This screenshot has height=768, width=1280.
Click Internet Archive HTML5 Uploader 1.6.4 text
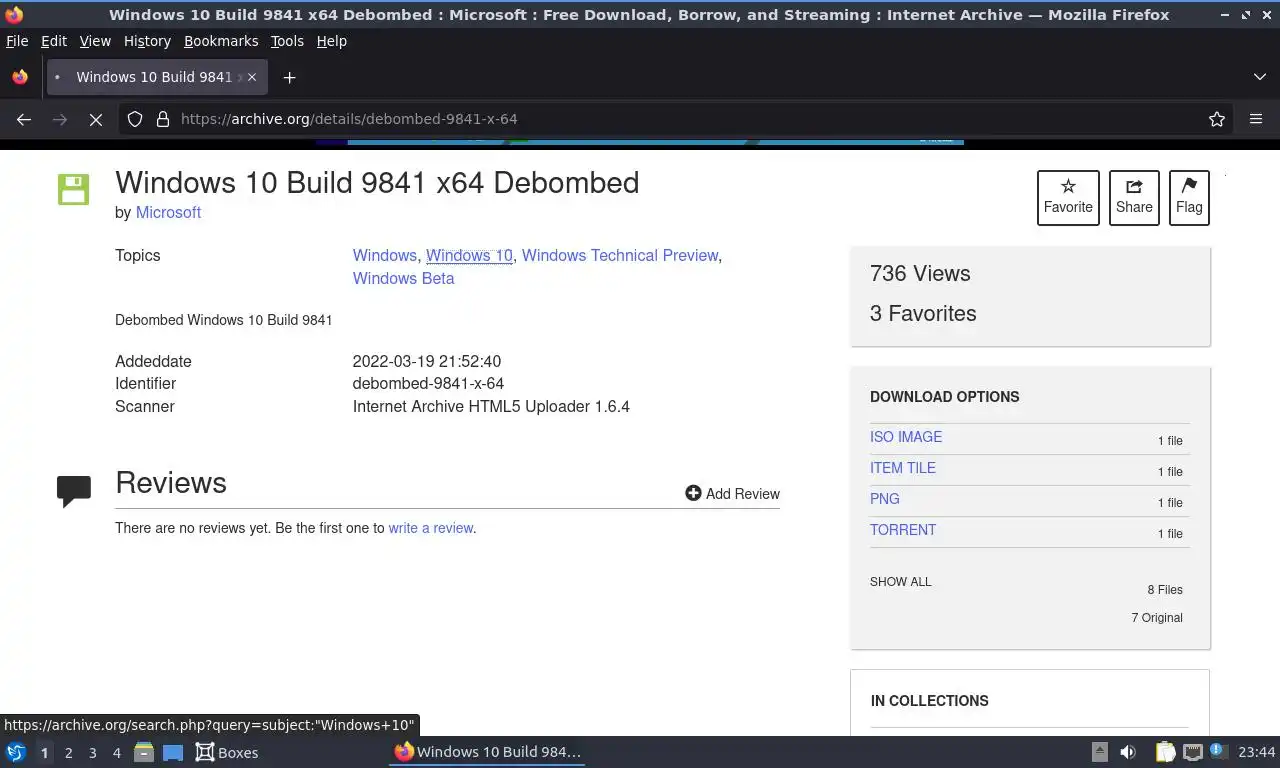(491, 406)
